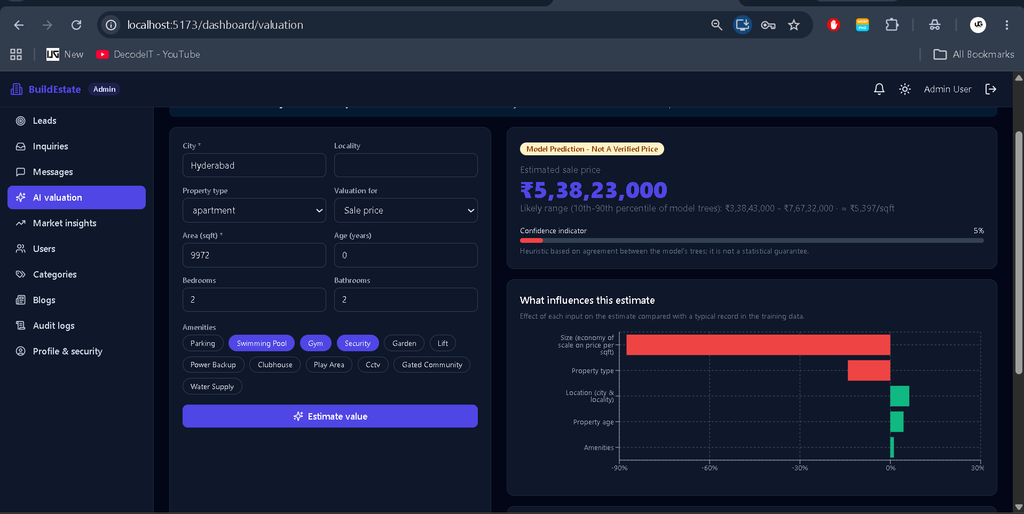Toggle the Cctv amenity chip
This screenshot has width=1024, height=514.
pos(373,364)
